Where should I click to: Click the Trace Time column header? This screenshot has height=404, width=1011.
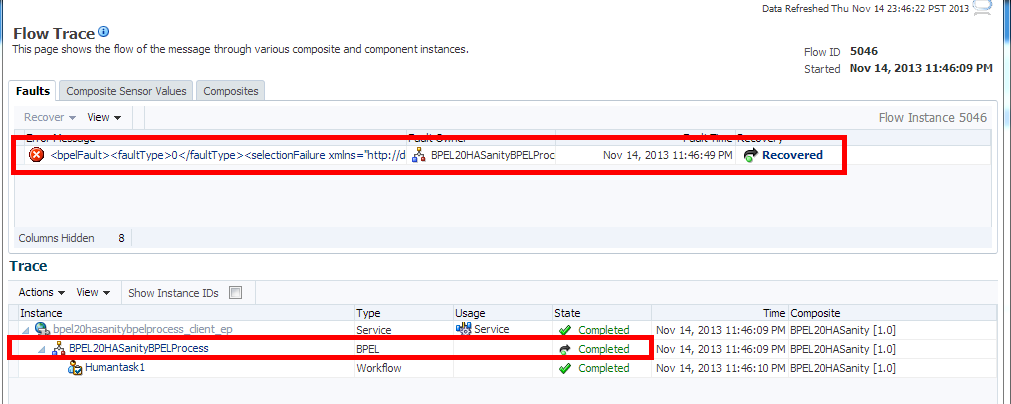tap(720, 313)
